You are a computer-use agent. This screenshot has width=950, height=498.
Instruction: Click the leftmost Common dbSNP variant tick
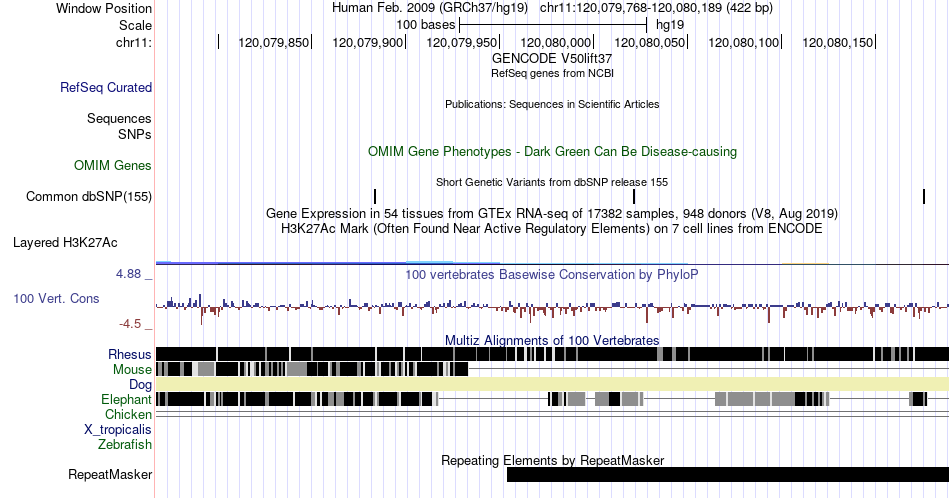coord(375,196)
